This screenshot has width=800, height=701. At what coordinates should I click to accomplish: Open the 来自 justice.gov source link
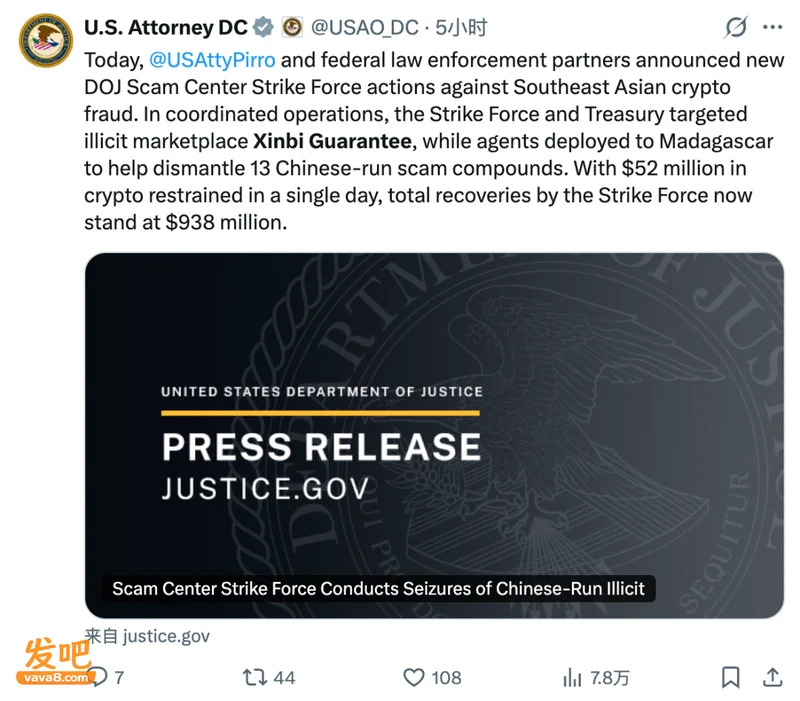[147, 636]
